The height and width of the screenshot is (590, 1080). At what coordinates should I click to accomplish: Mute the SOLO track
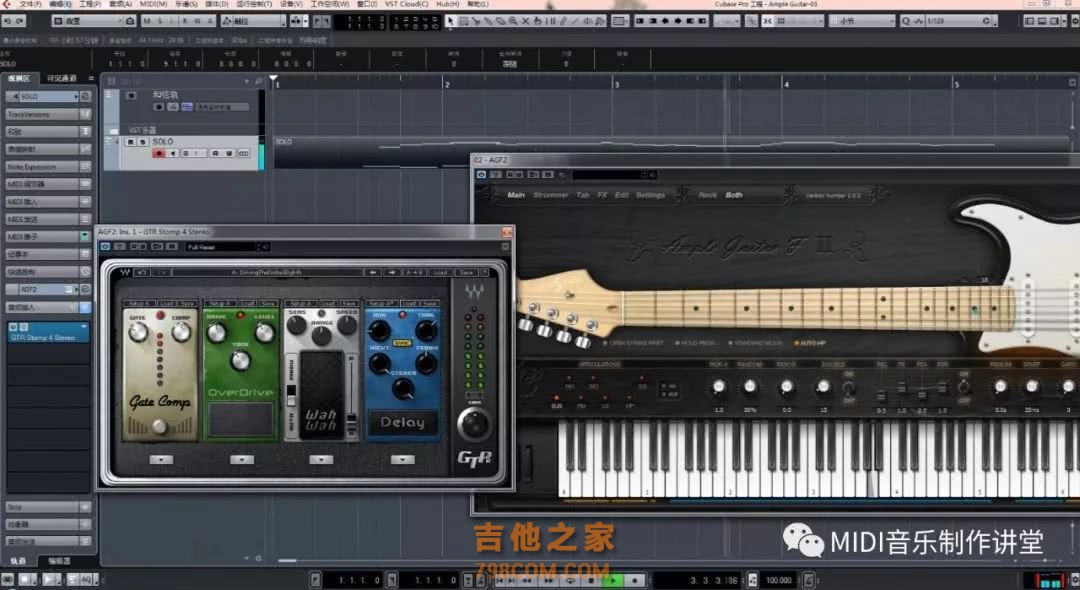tap(131, 142)
